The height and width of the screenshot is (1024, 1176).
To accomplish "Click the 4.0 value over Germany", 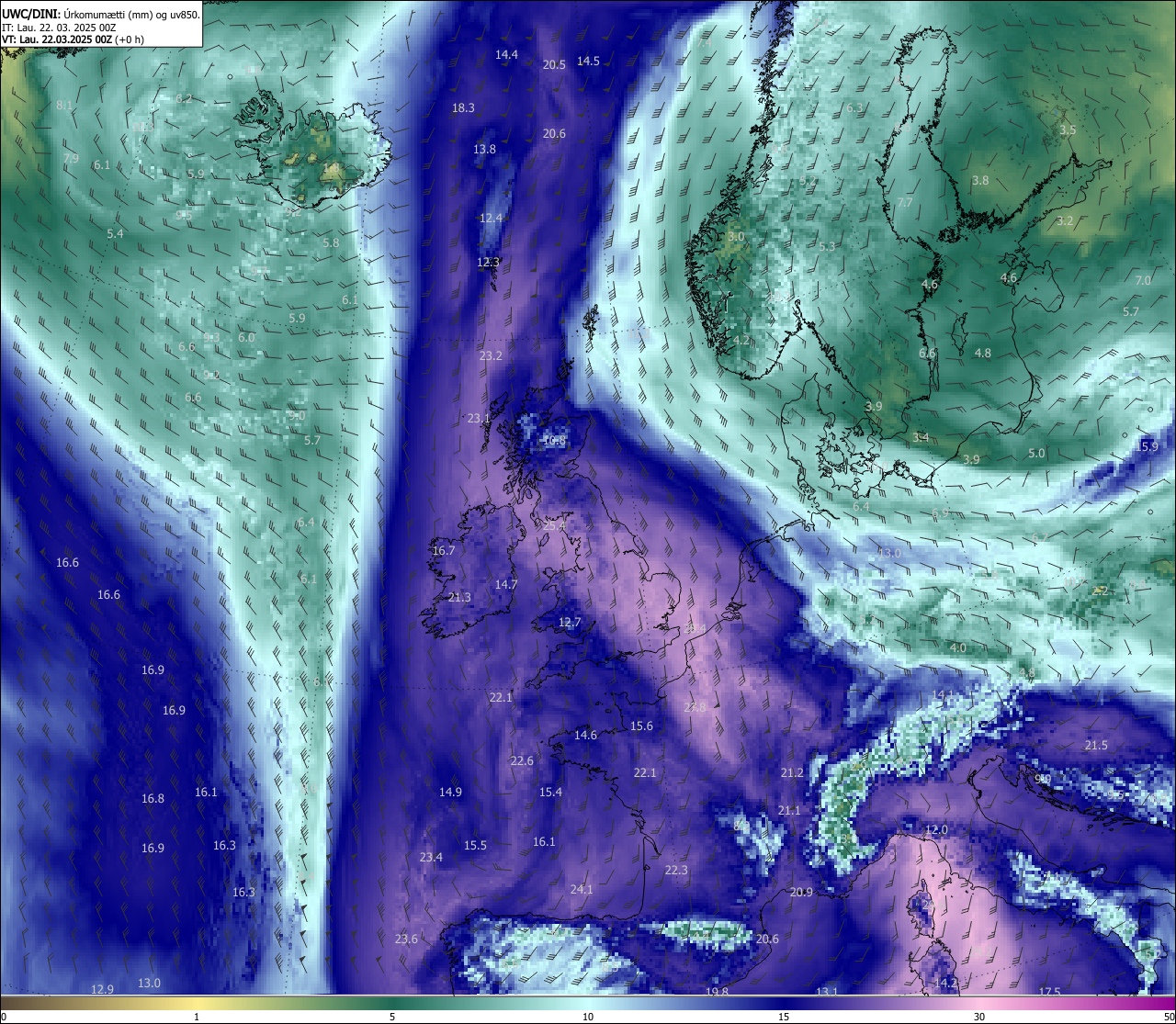I will tap(958, 648).
